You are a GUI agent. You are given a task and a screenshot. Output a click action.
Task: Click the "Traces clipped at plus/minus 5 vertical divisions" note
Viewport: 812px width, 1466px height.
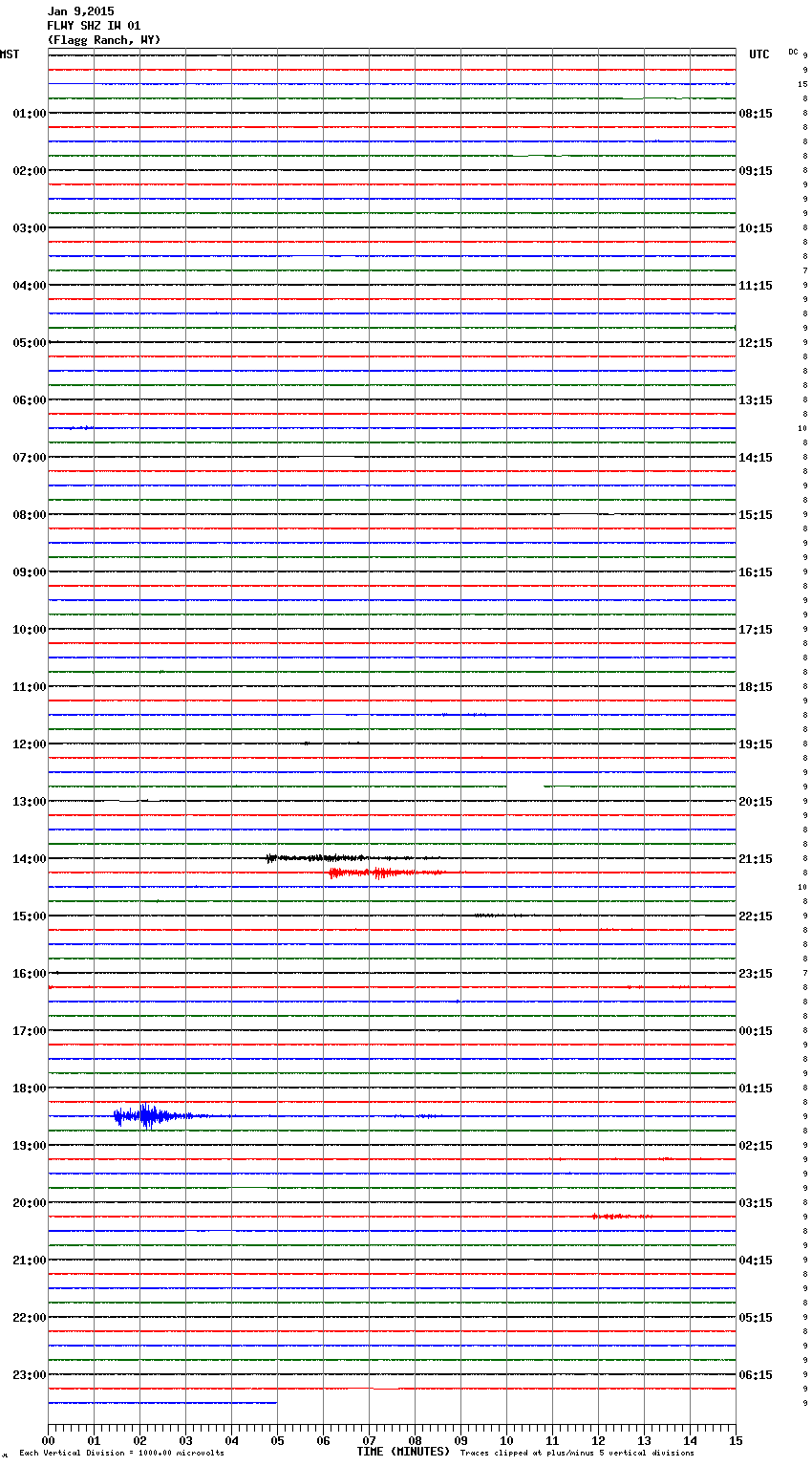[x=577, y=1454]
